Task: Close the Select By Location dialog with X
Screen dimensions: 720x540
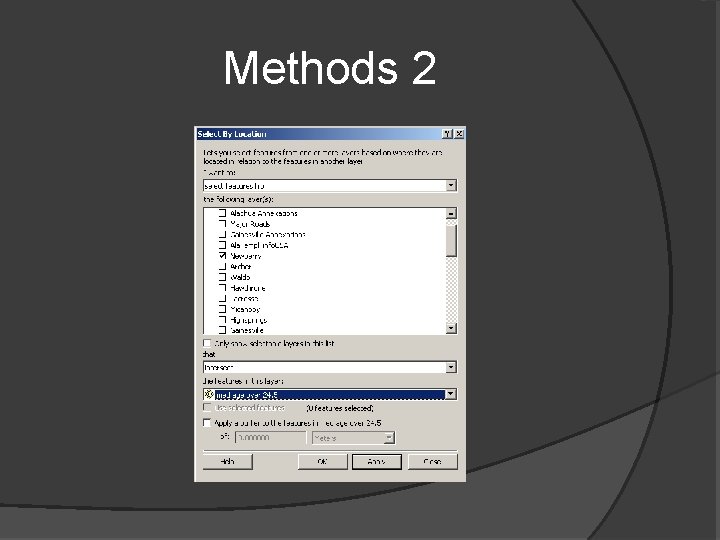Action: 459,134
